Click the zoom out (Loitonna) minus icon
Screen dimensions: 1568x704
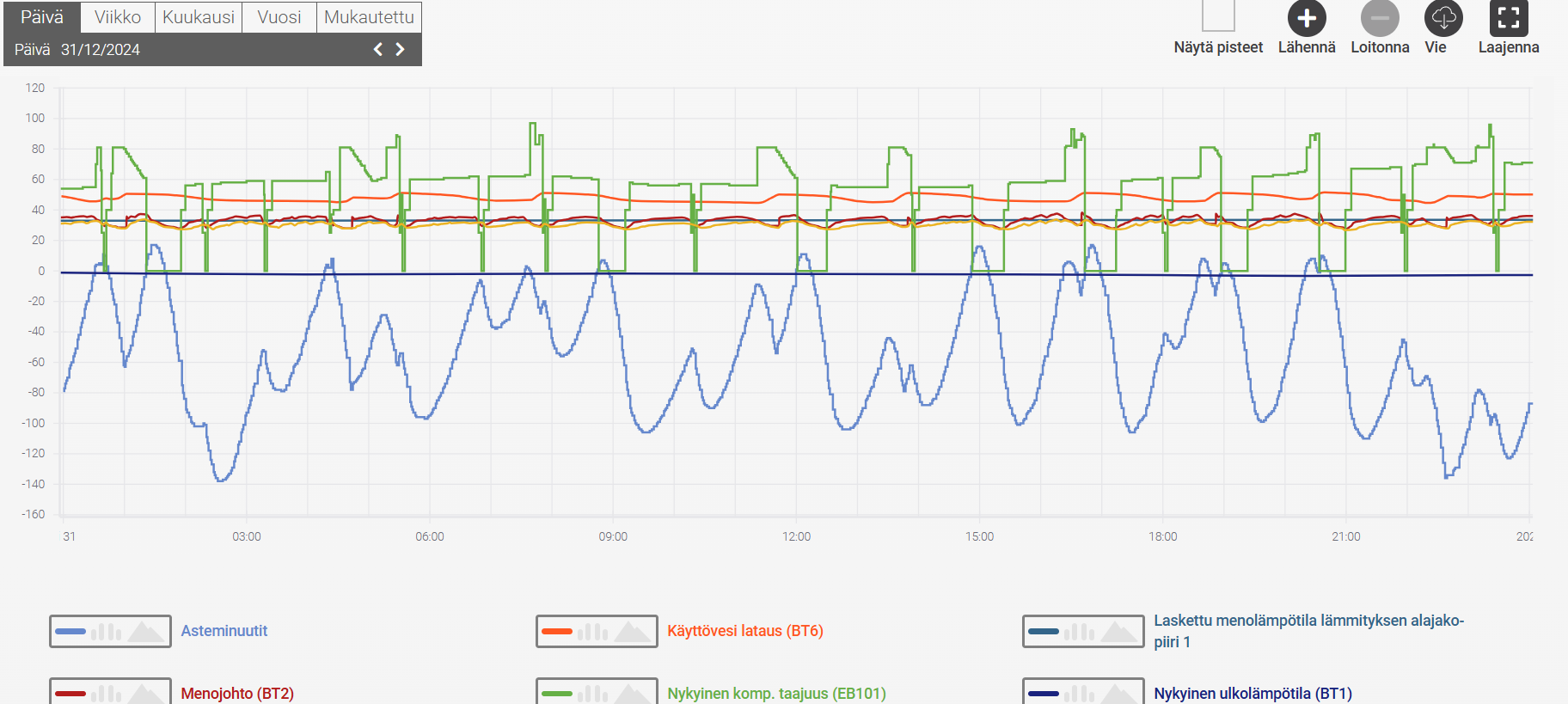1380,18
